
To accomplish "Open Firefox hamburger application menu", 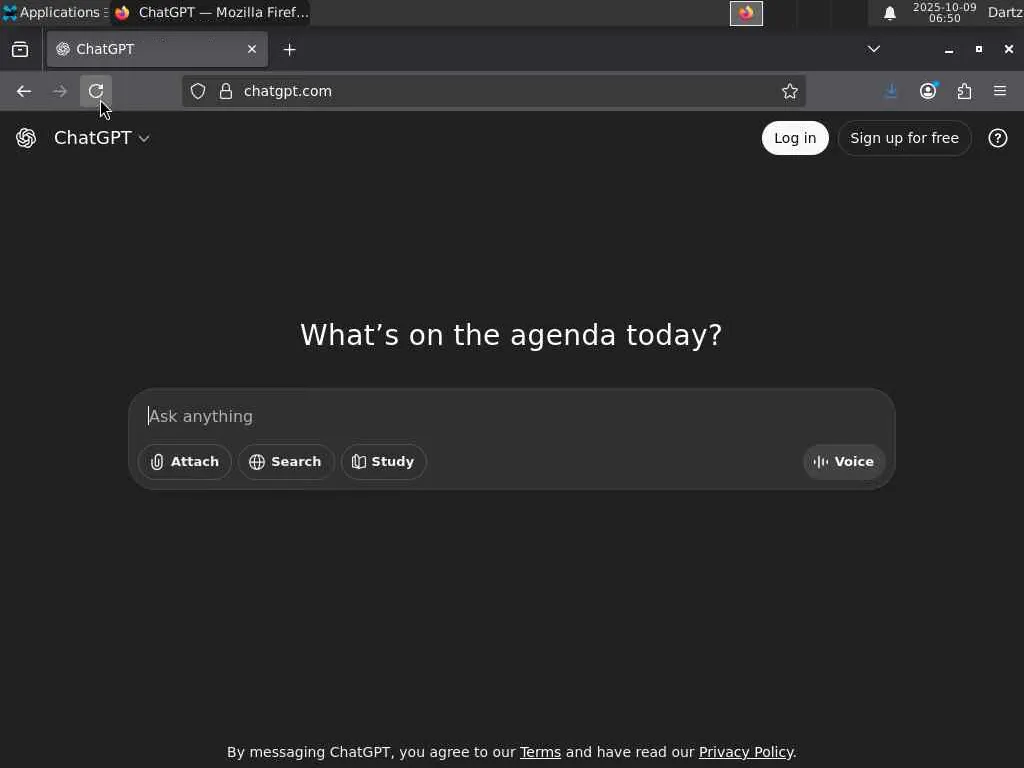I will point(1000,91).
